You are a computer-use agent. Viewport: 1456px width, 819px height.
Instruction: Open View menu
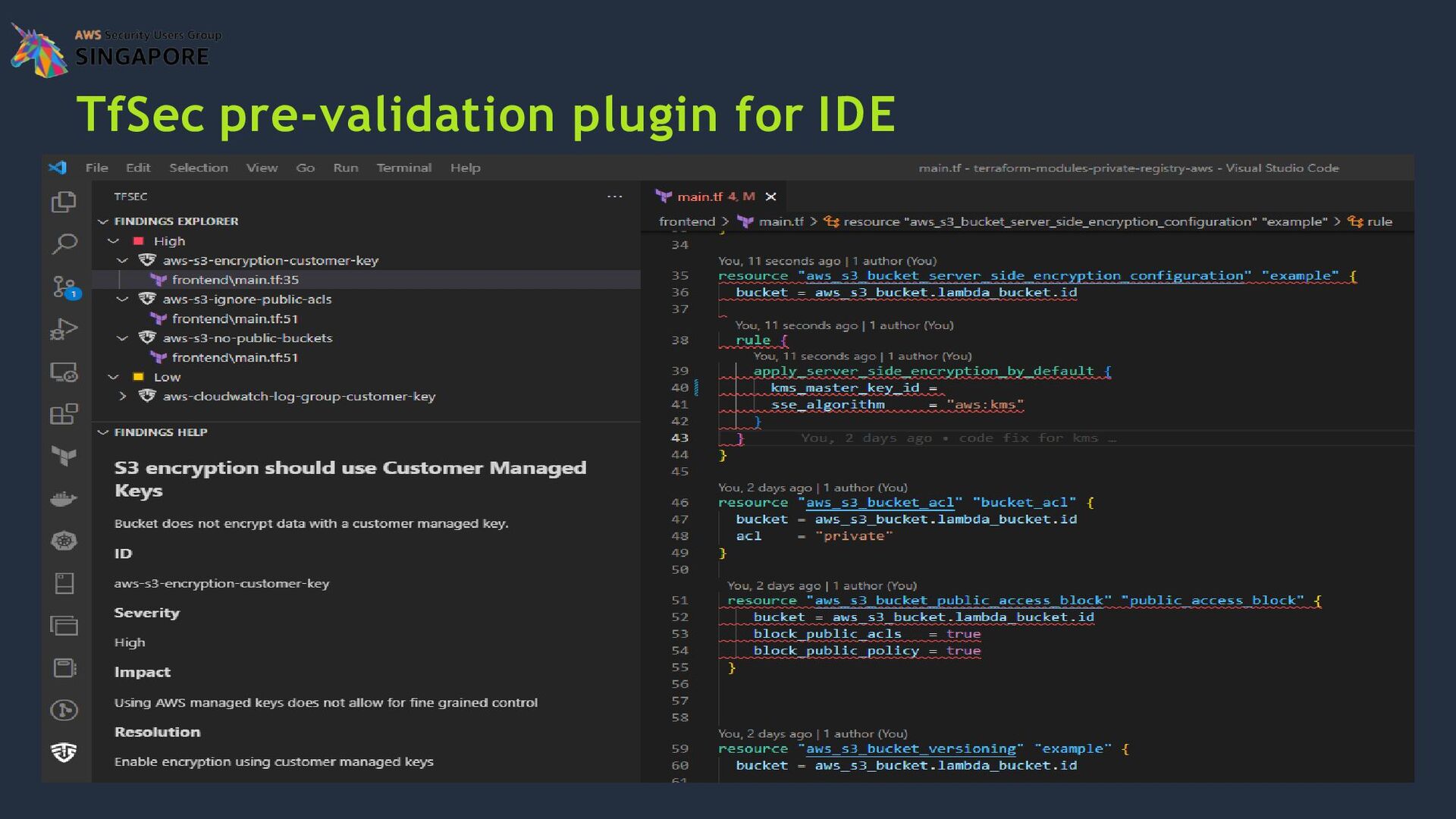click(x=262, y=168)
